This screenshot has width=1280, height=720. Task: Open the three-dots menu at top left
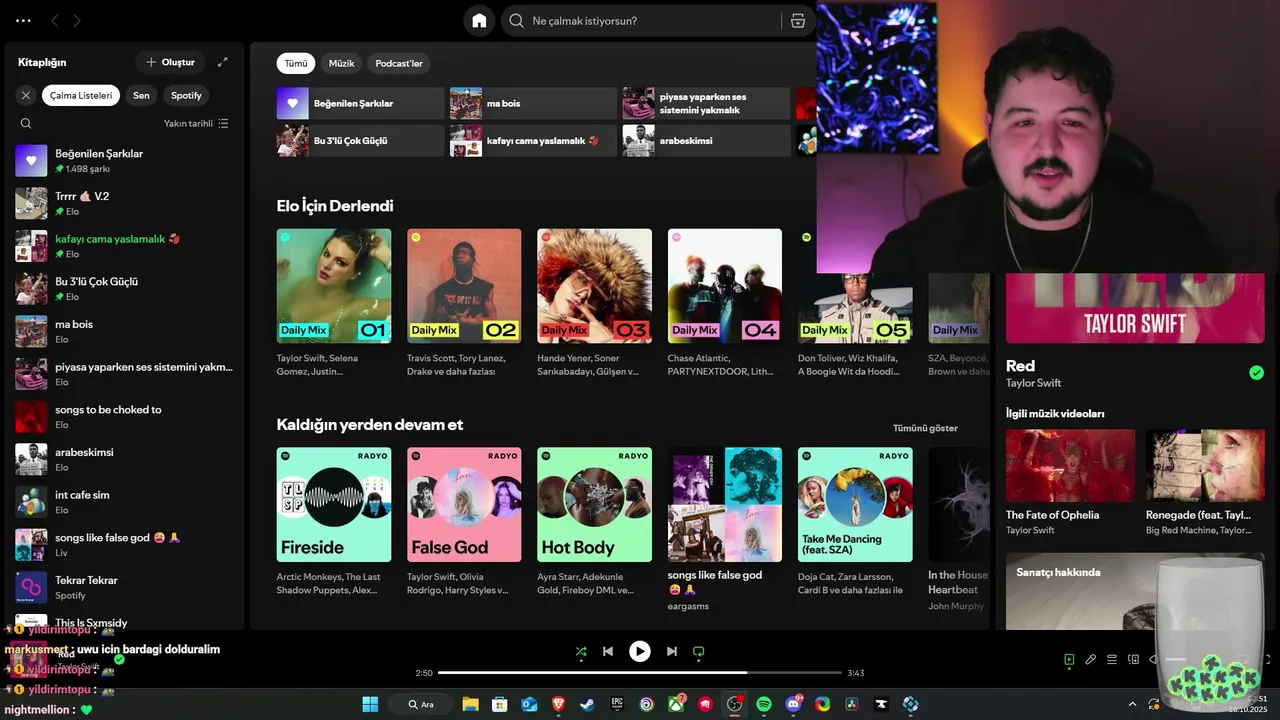click(x=23, y=21)
